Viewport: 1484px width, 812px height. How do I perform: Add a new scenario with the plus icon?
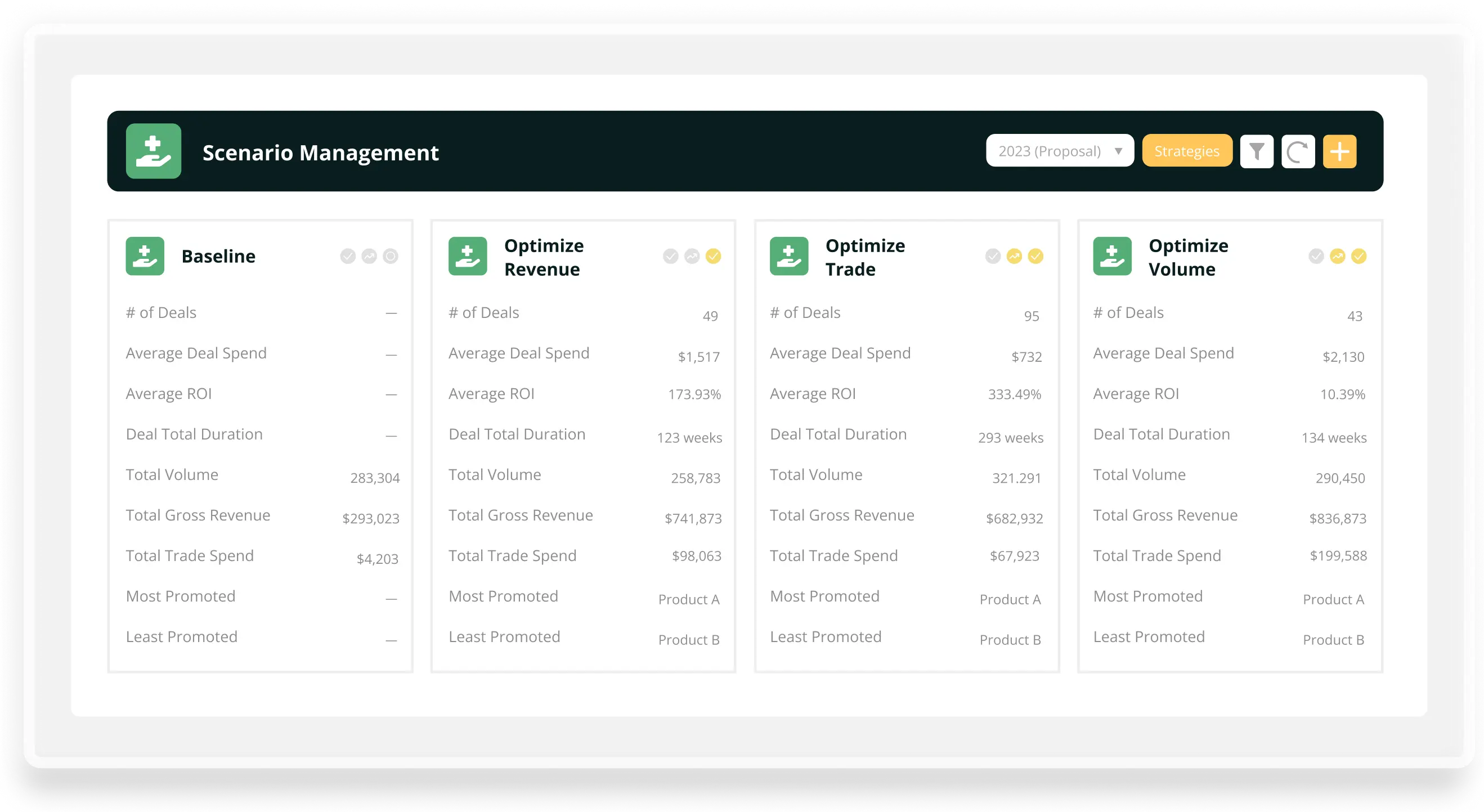(1339, 151)
